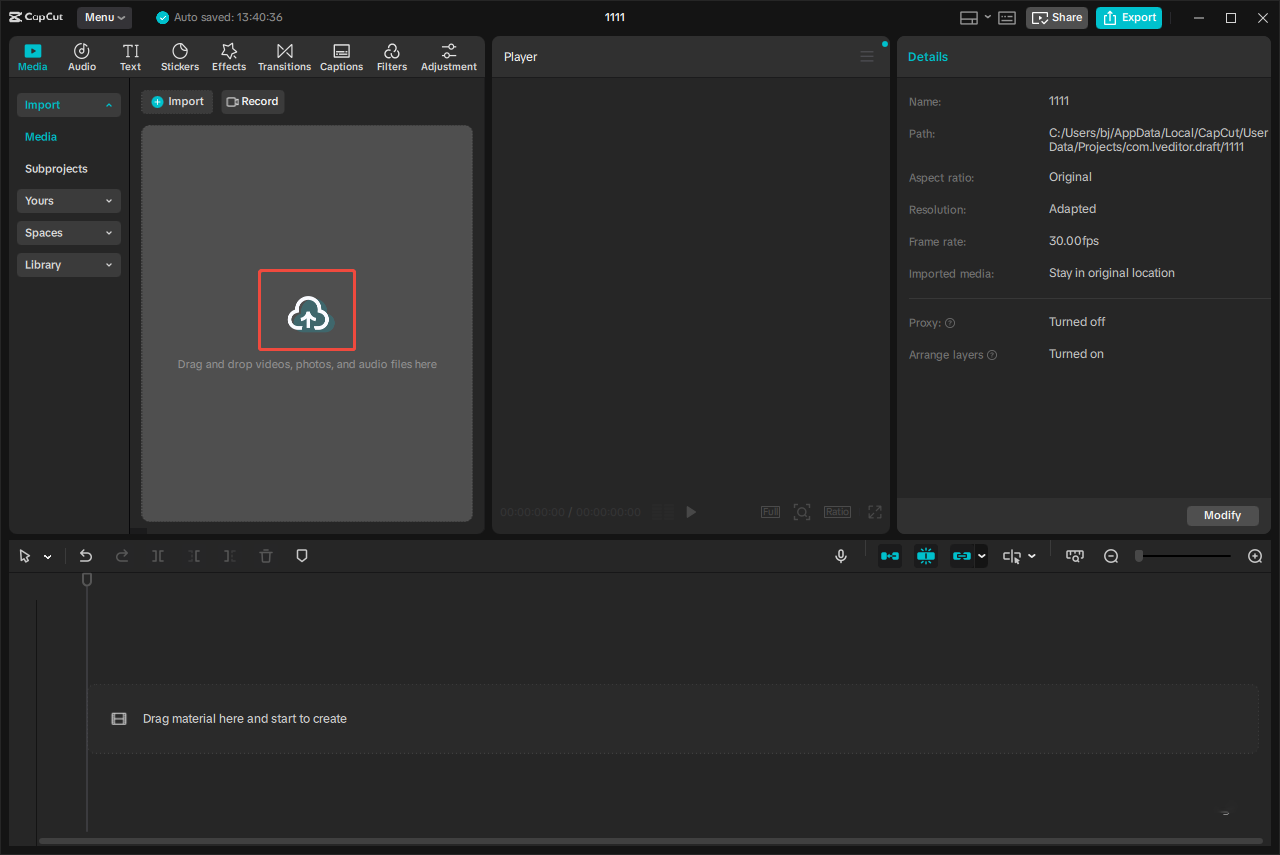1280x855 pixels.
Task: Open the Transitions panel
Action: point(284,56)
